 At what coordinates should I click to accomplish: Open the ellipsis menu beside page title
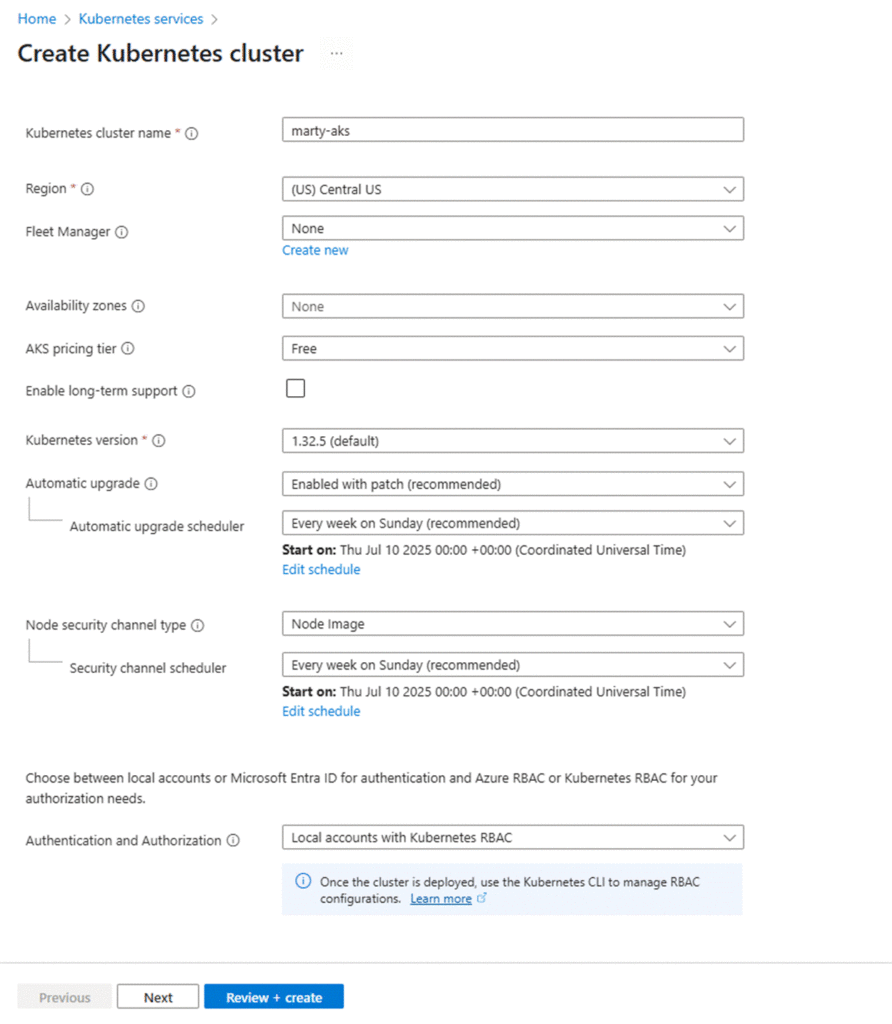(336, 54)
